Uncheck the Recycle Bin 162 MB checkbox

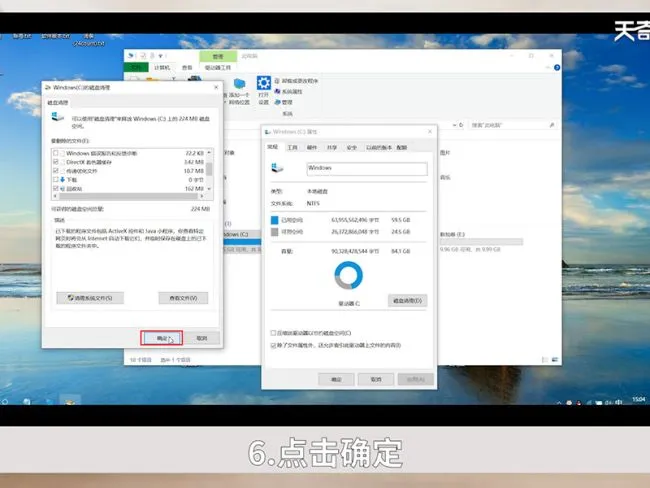click(x=56, y=188)
